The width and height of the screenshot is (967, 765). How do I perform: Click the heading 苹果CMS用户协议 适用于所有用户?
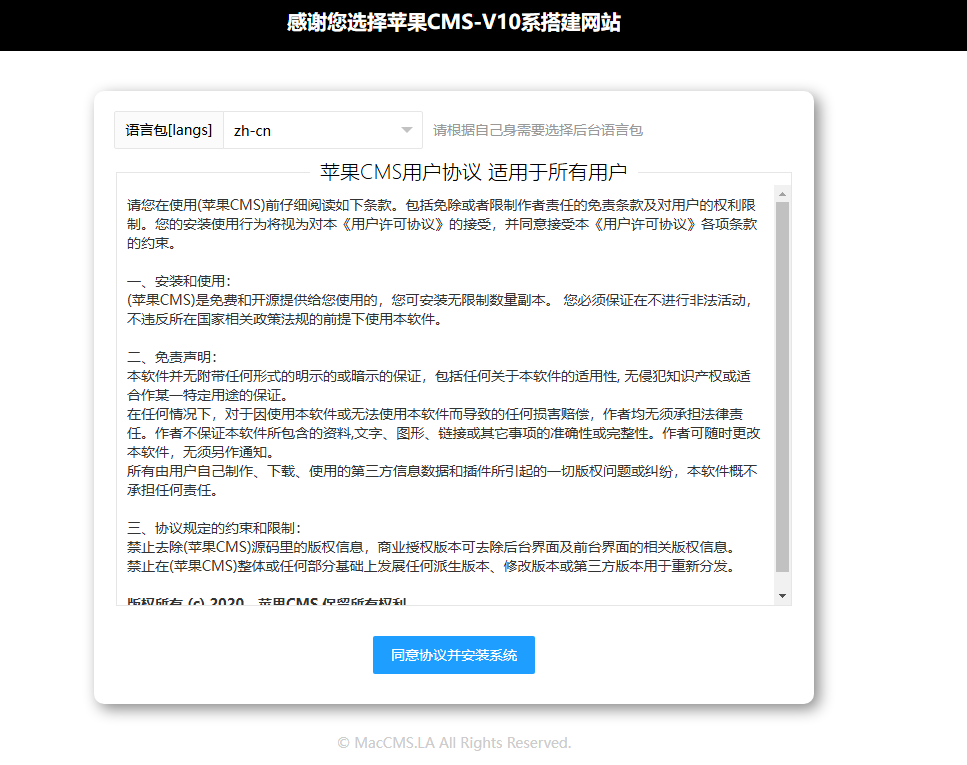474,172
